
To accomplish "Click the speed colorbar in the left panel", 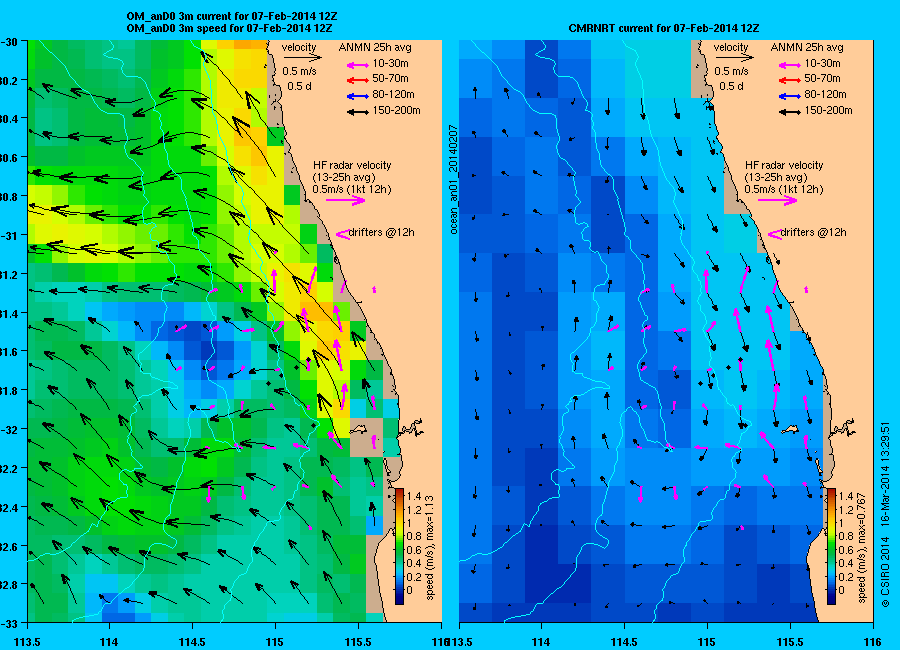I will pos(399,546).
